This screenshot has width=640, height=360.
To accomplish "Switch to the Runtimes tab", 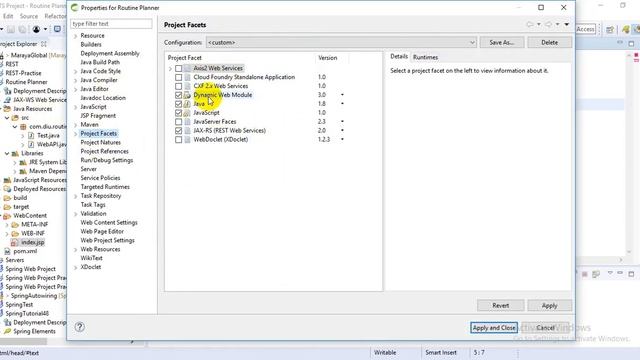I will click(425, 58).
